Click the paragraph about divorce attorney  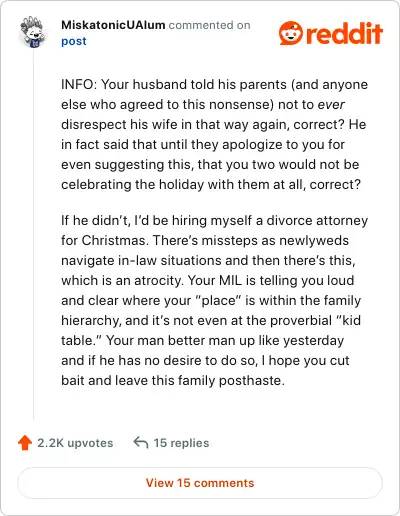tap(214, 300)
